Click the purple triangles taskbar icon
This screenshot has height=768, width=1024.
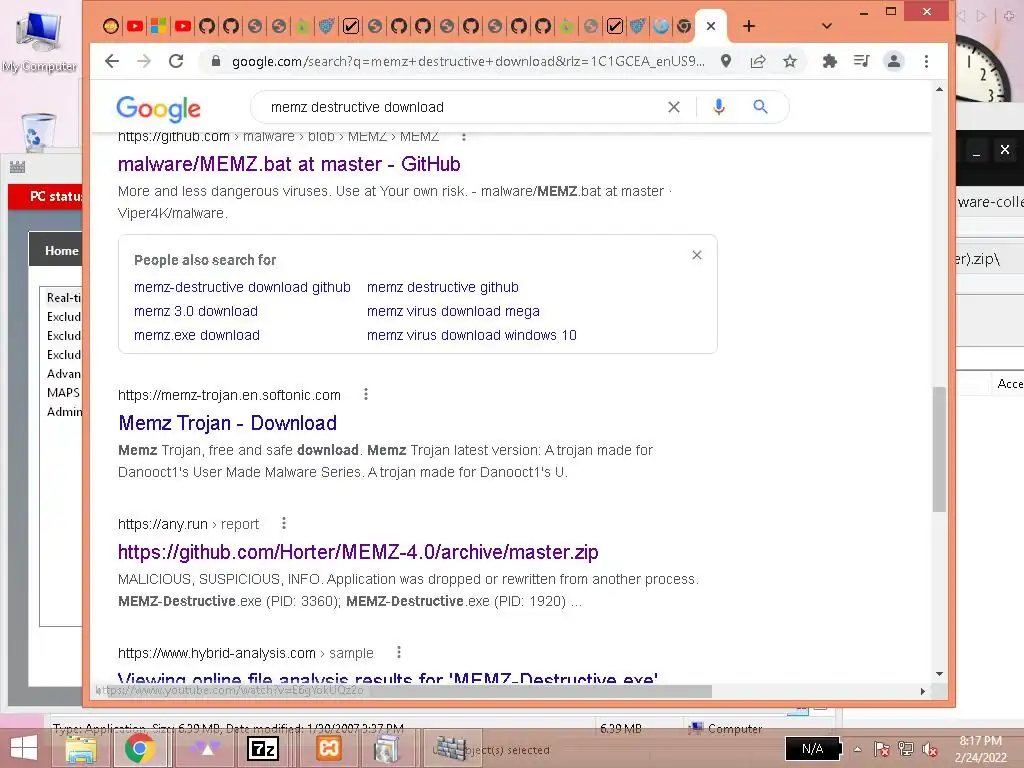coord(204,749)
